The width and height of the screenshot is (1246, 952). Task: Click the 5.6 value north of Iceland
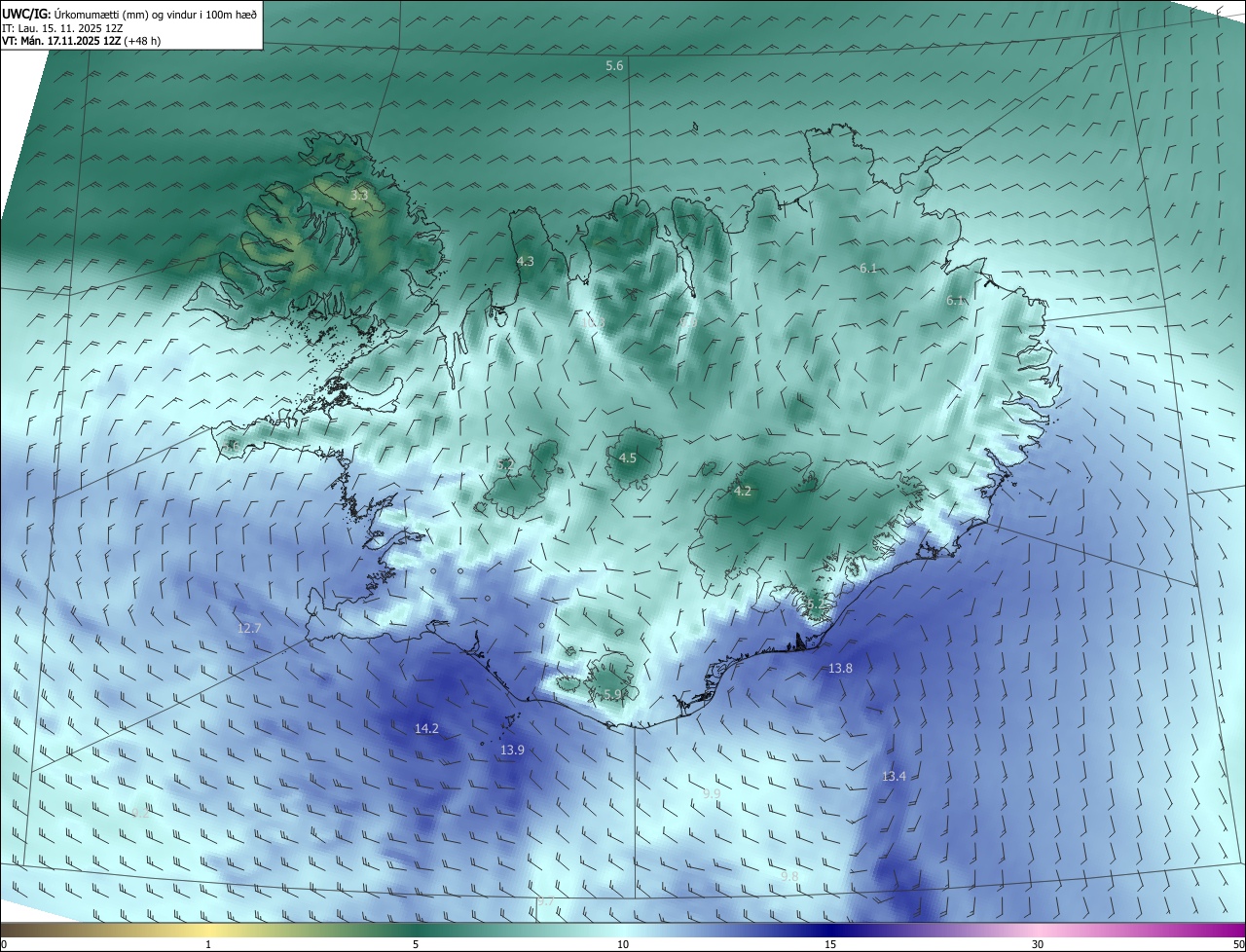[614, 65]
